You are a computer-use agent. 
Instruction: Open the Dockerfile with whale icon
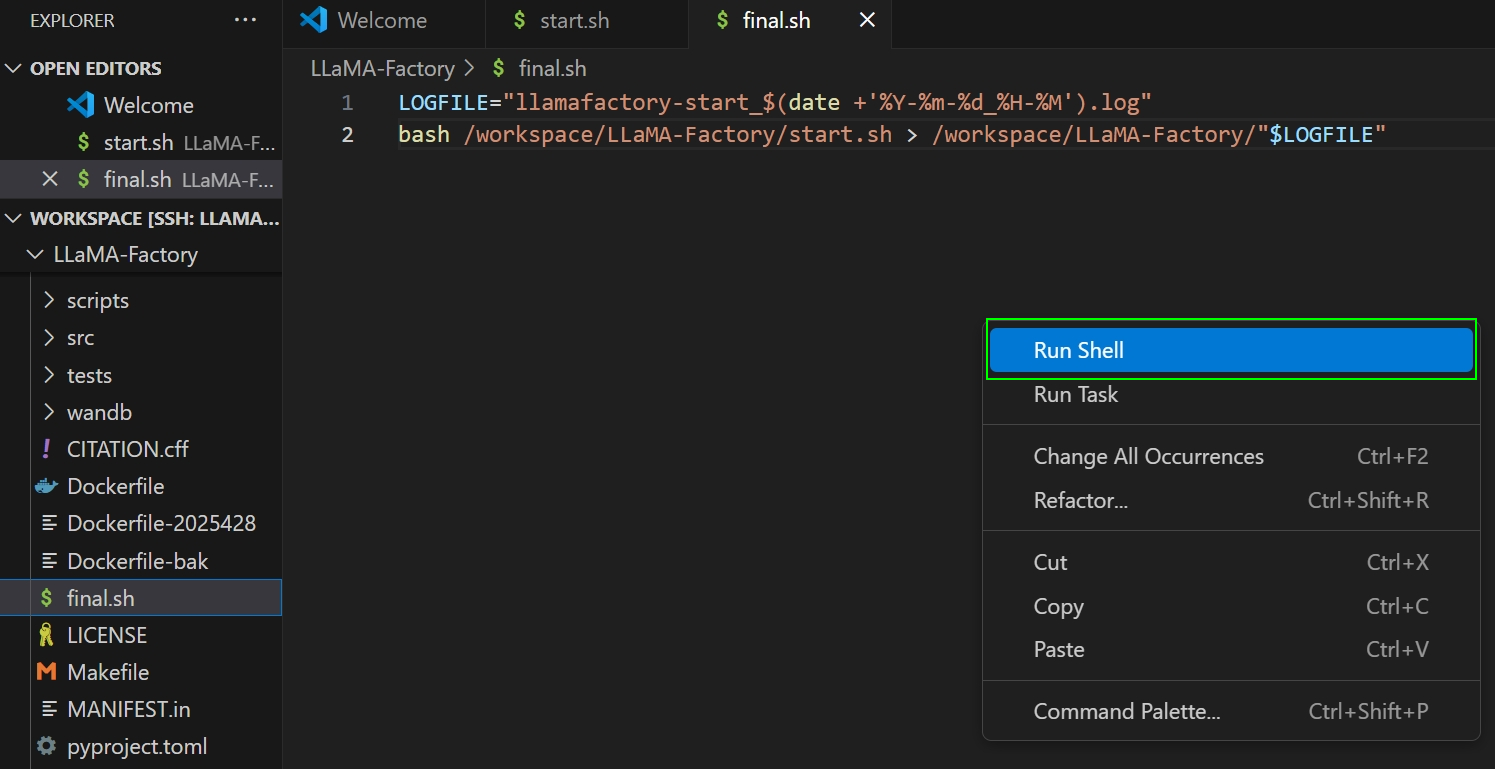coord(115,487)
